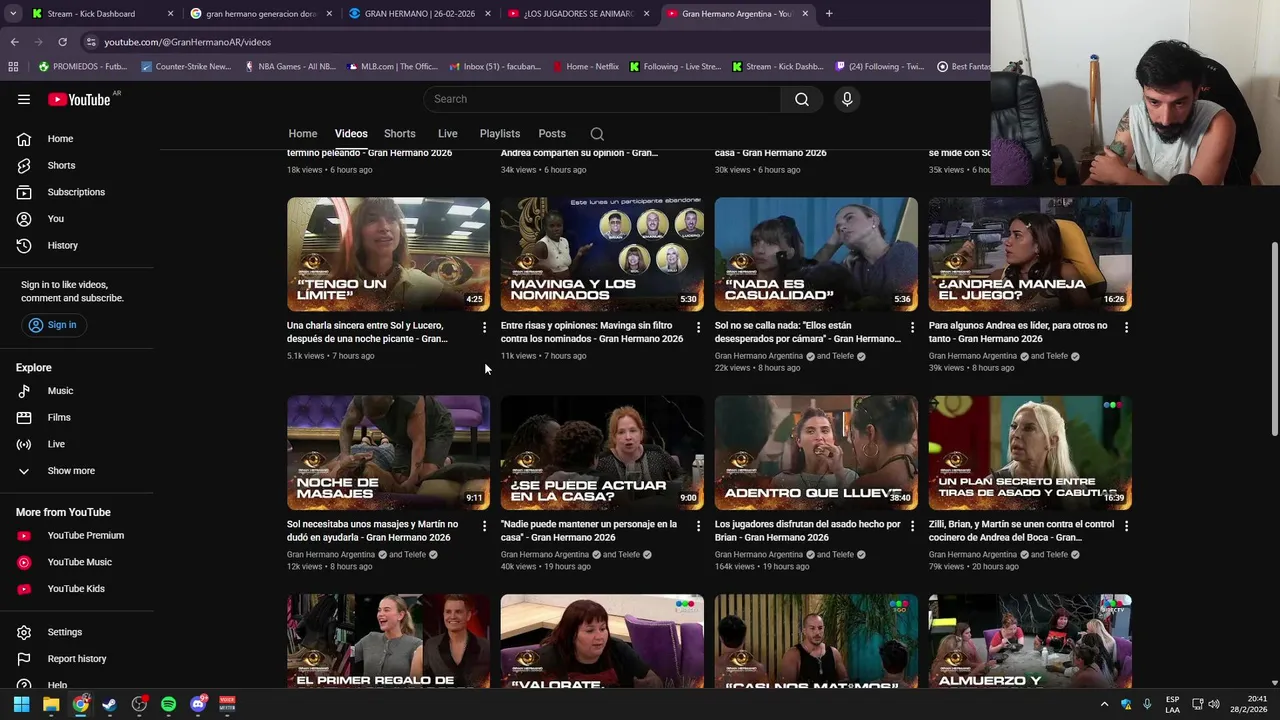Play 'Mavinga y los nominados' thumbnail
Screen dimensions: 1280x720
click(602, 254)
